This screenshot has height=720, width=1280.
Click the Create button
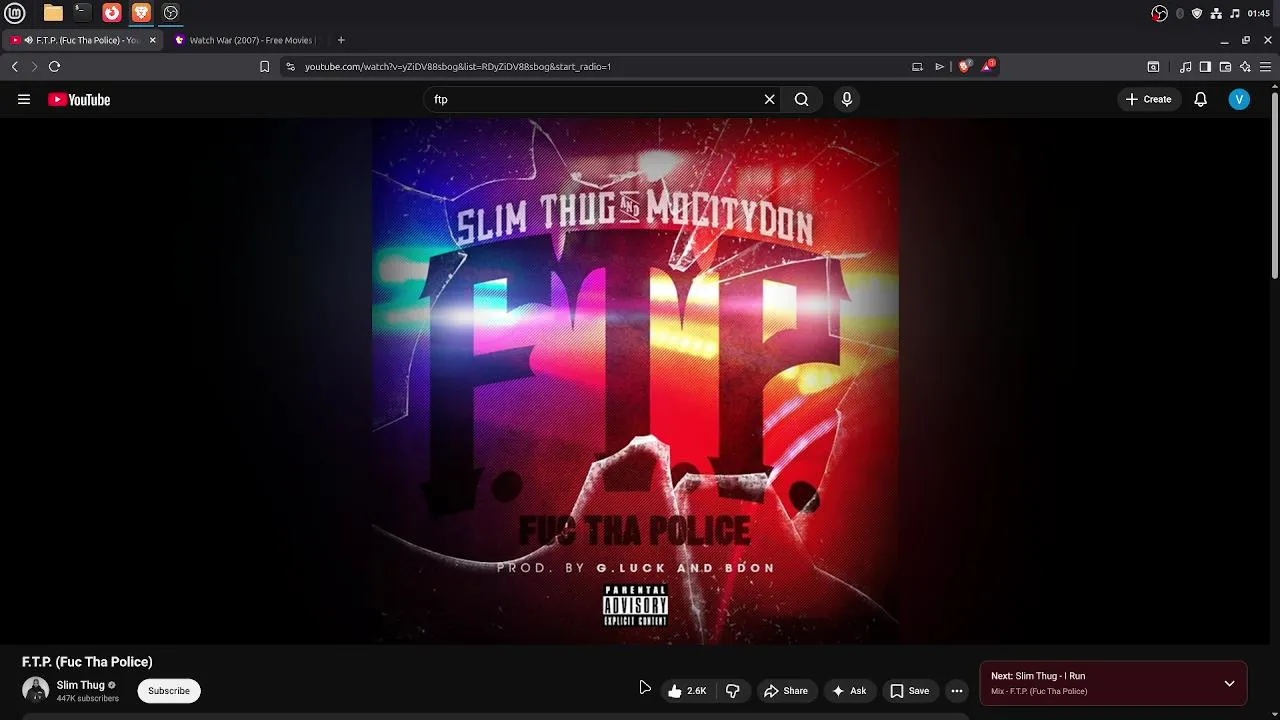(x=1148, y=99)
